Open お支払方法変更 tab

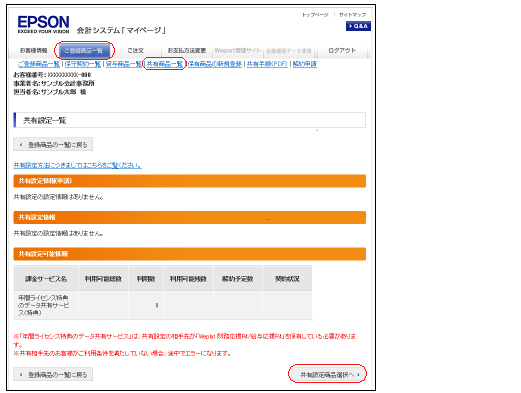tap(187, 51)
